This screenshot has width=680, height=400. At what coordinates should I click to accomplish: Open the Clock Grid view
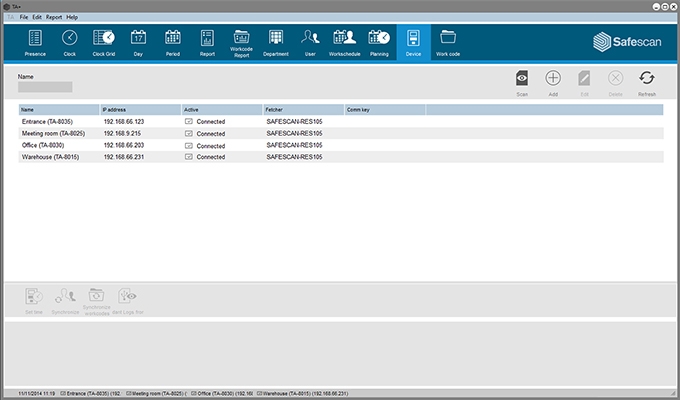click(104, 42)
